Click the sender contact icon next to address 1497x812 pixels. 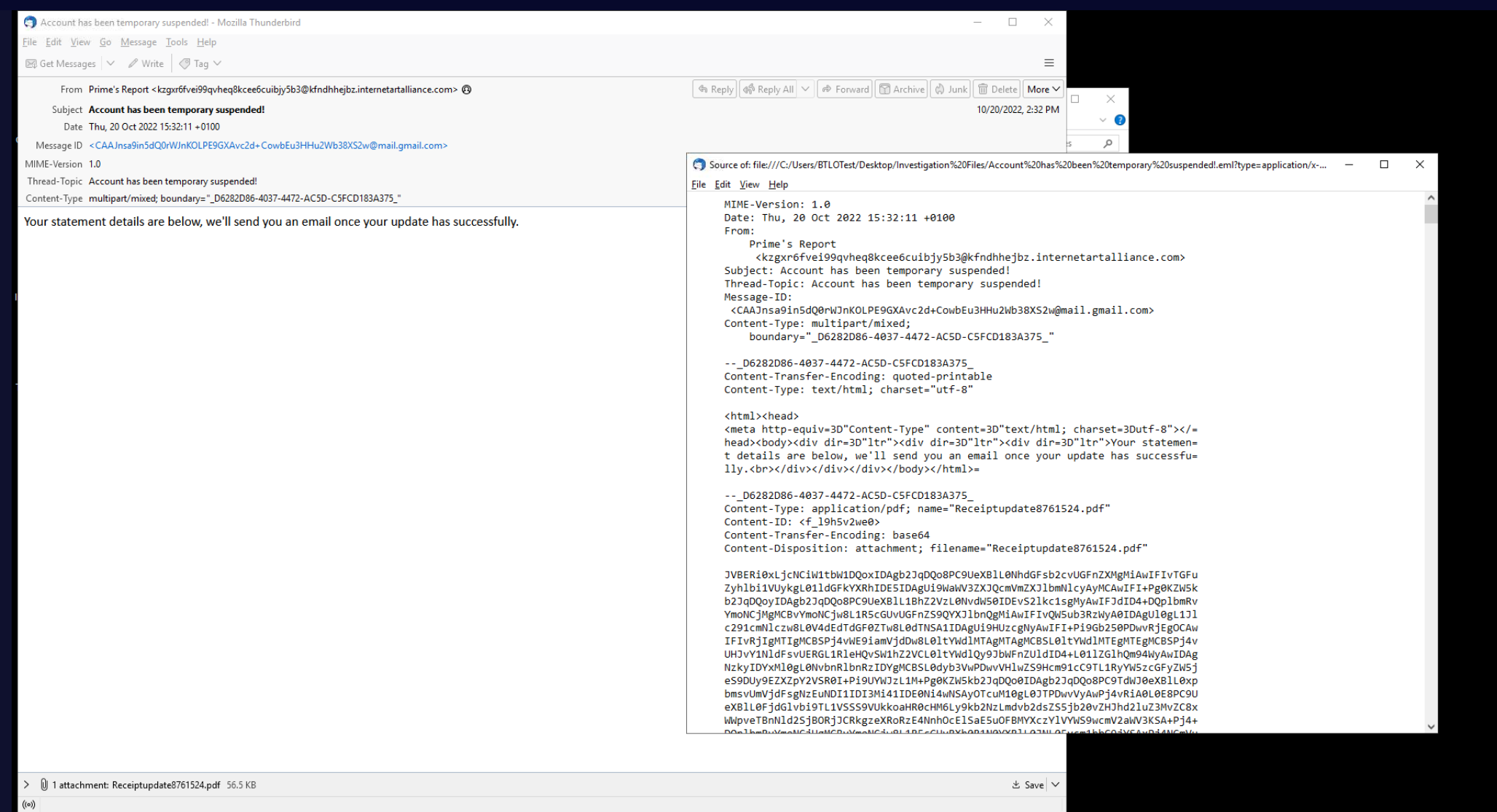point(467,90)
